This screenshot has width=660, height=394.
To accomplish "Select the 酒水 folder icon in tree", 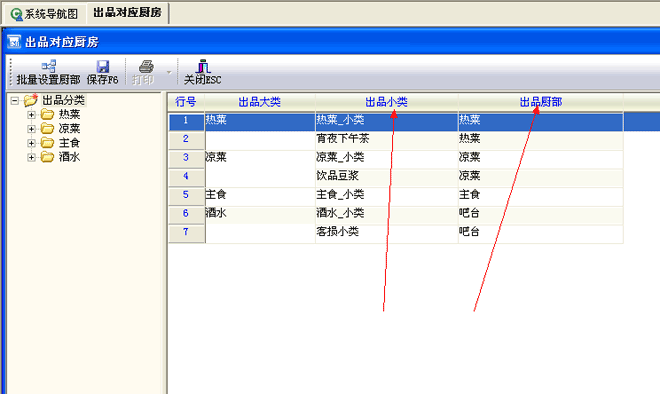I will [47, 157].
